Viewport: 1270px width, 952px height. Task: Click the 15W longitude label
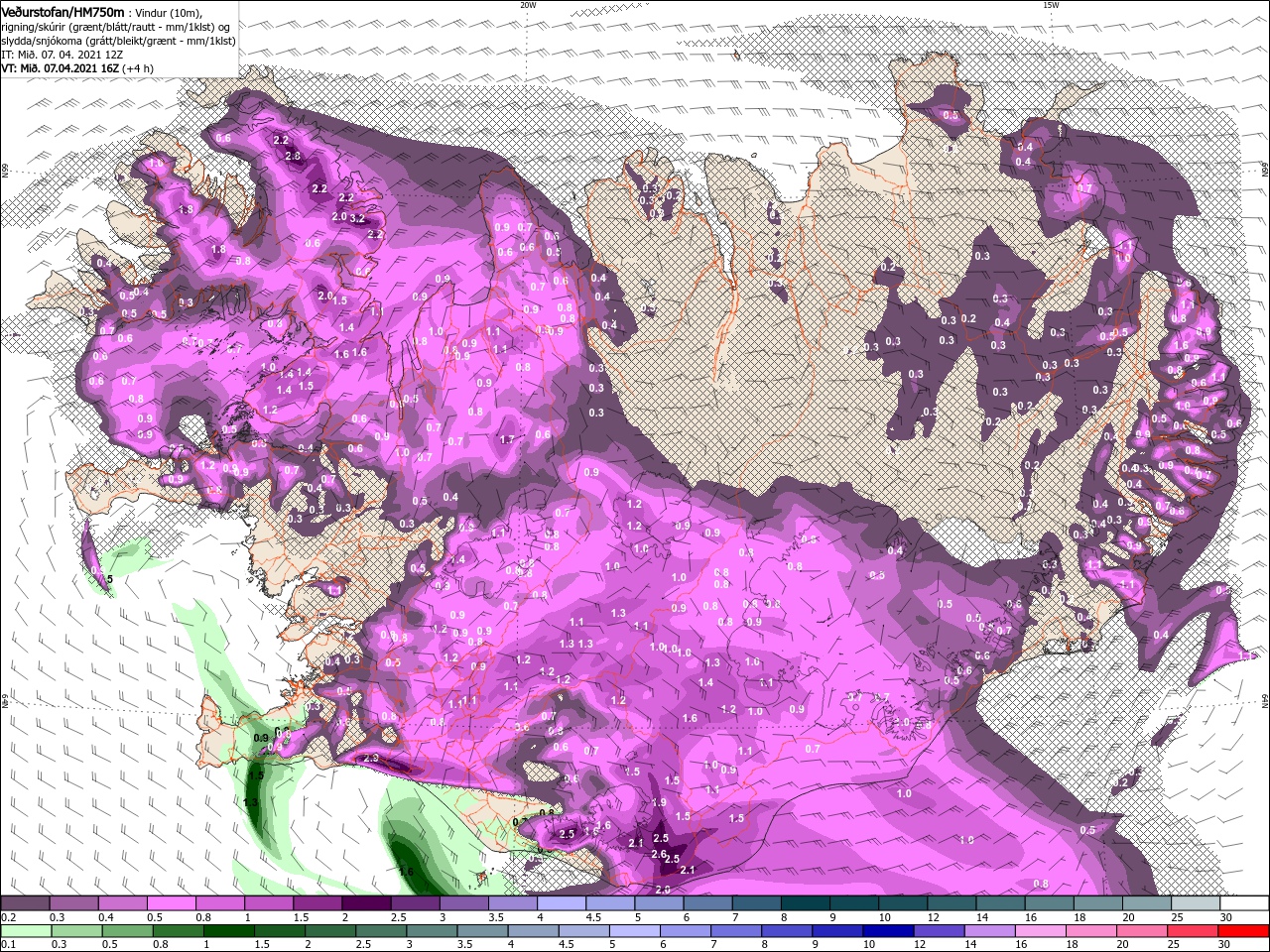pos(1051,5)
